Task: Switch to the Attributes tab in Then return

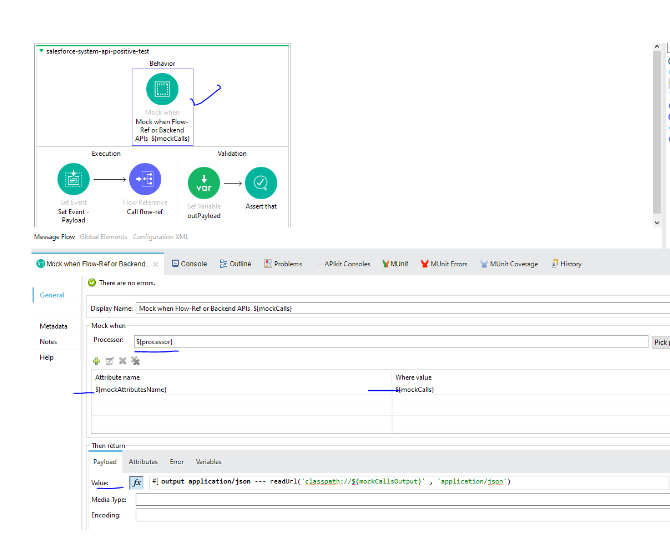Action: pyautogui.click(x=143, y=462)
